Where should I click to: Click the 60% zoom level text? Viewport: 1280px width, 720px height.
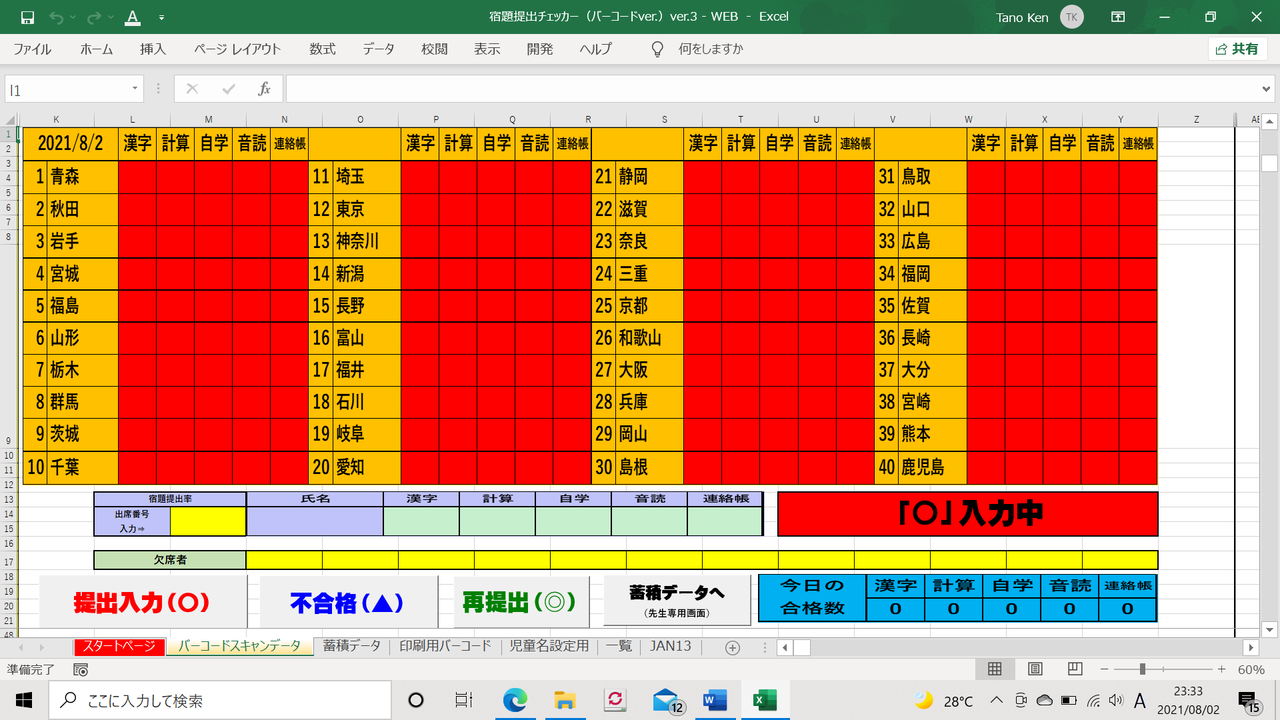[1251, 669]
